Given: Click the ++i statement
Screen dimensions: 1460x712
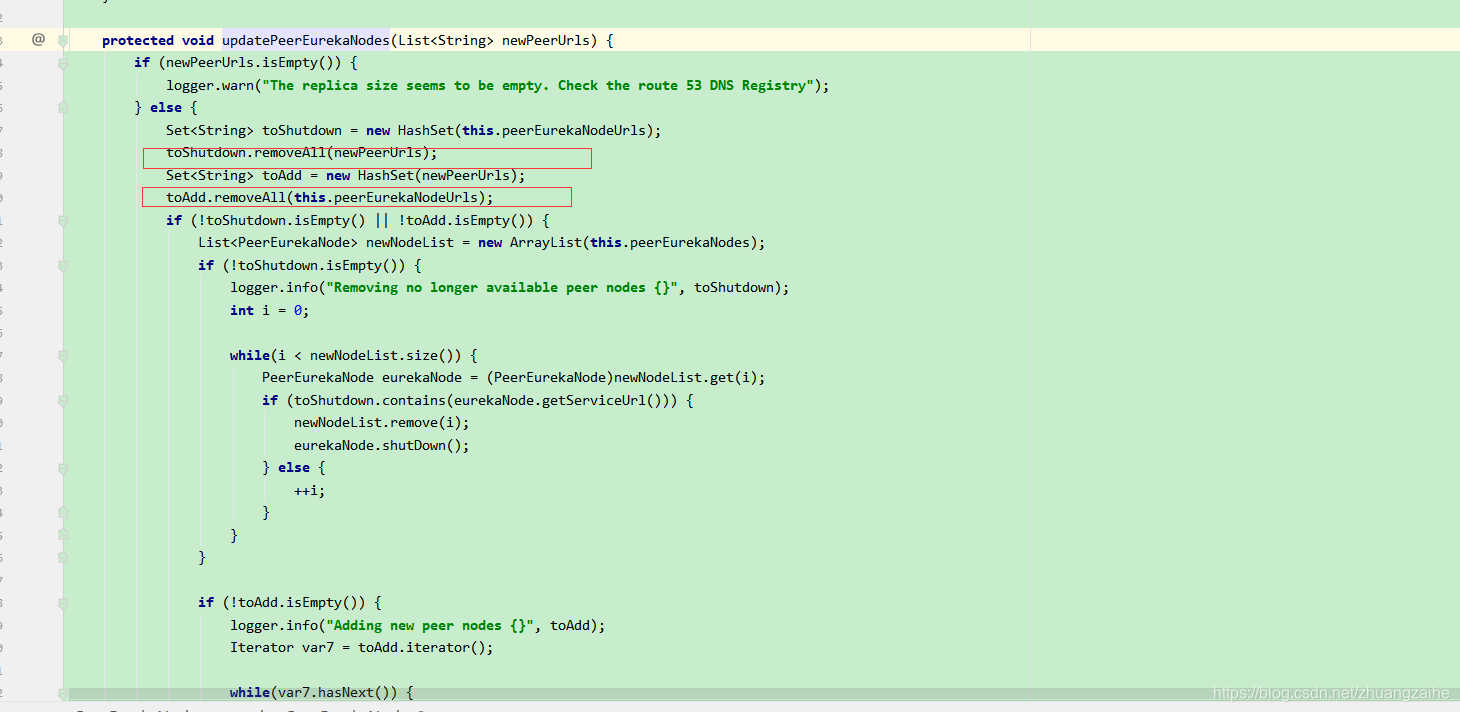Looking at the screenshot, I should (x=310, y=490).
